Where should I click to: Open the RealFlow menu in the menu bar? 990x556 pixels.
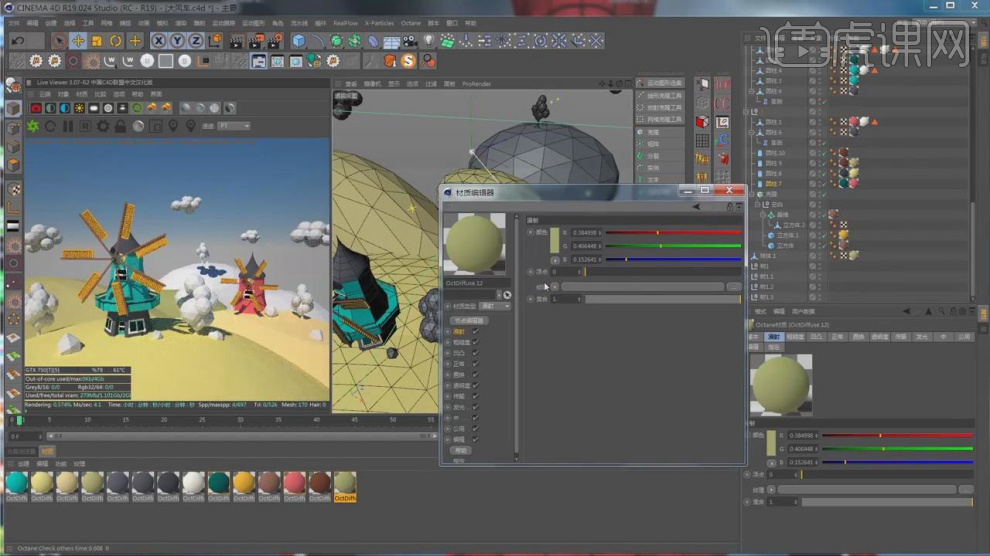[345, 22]
